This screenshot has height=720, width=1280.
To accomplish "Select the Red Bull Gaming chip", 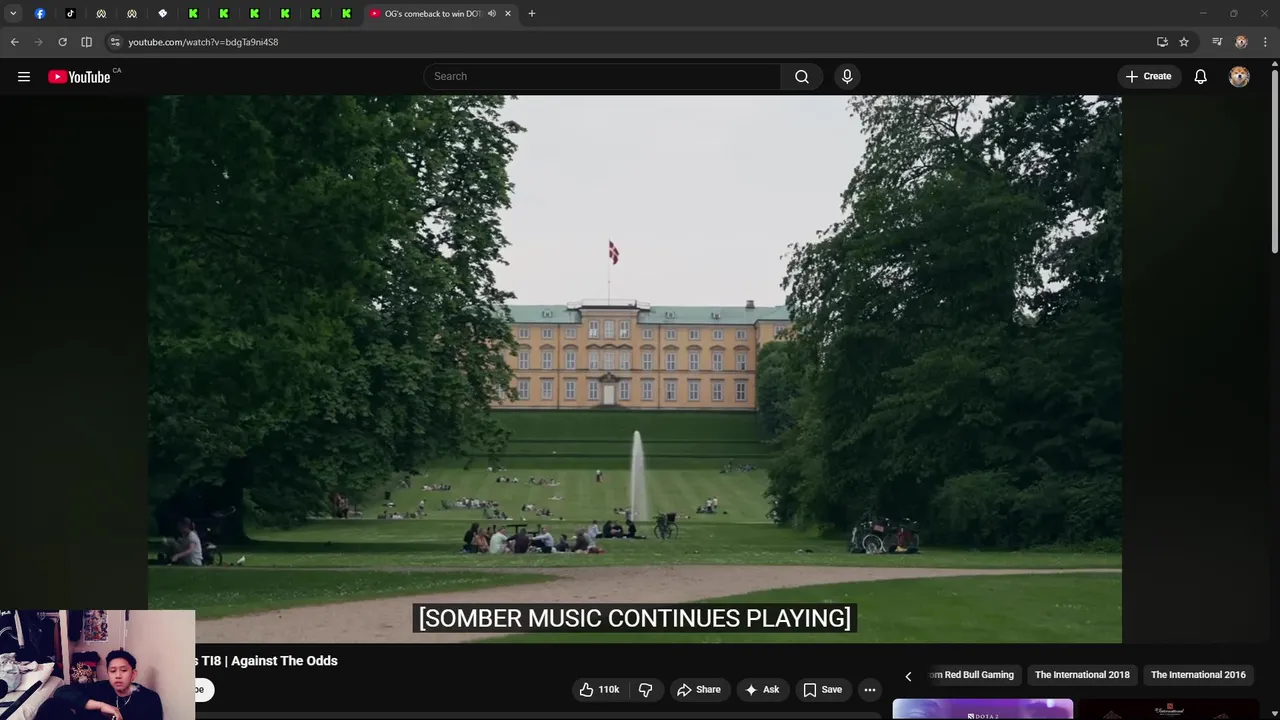I will click(973, 675).
